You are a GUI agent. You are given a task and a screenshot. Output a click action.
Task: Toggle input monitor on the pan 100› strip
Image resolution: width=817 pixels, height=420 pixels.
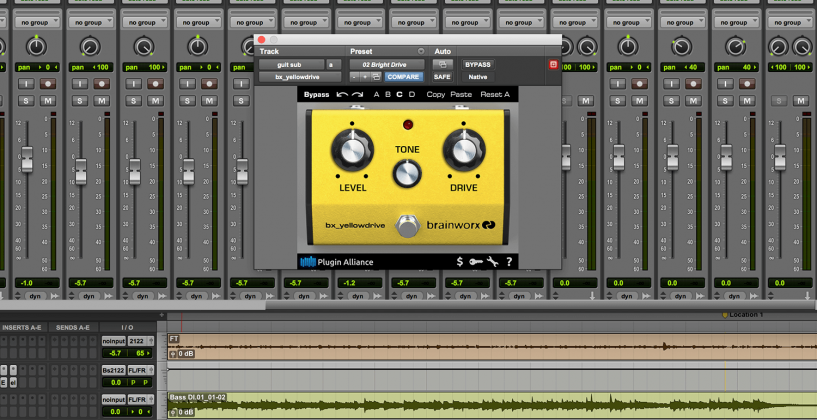[133, 83]
